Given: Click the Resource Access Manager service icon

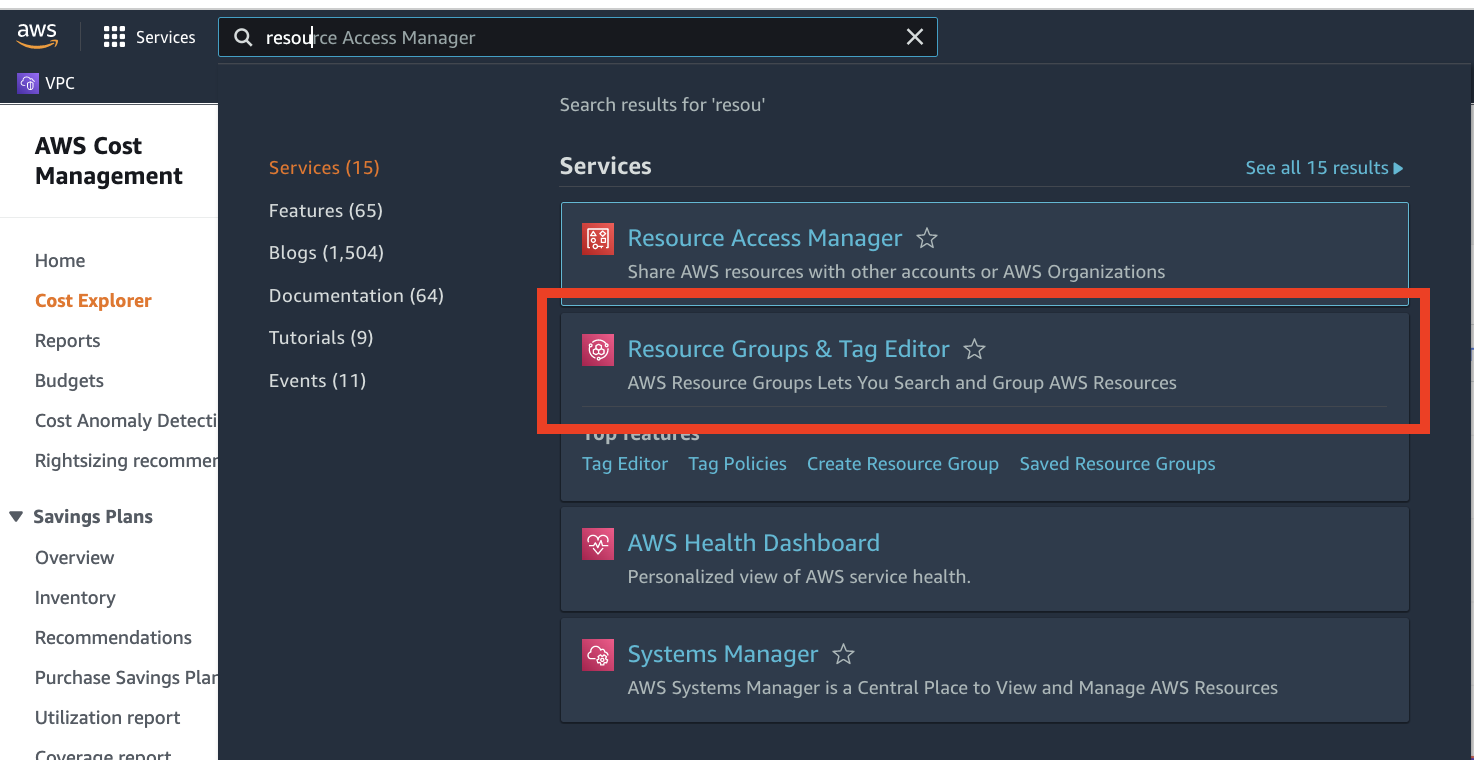Looking at the screenshot, I should pyautogui.click(x=597, y=239).
